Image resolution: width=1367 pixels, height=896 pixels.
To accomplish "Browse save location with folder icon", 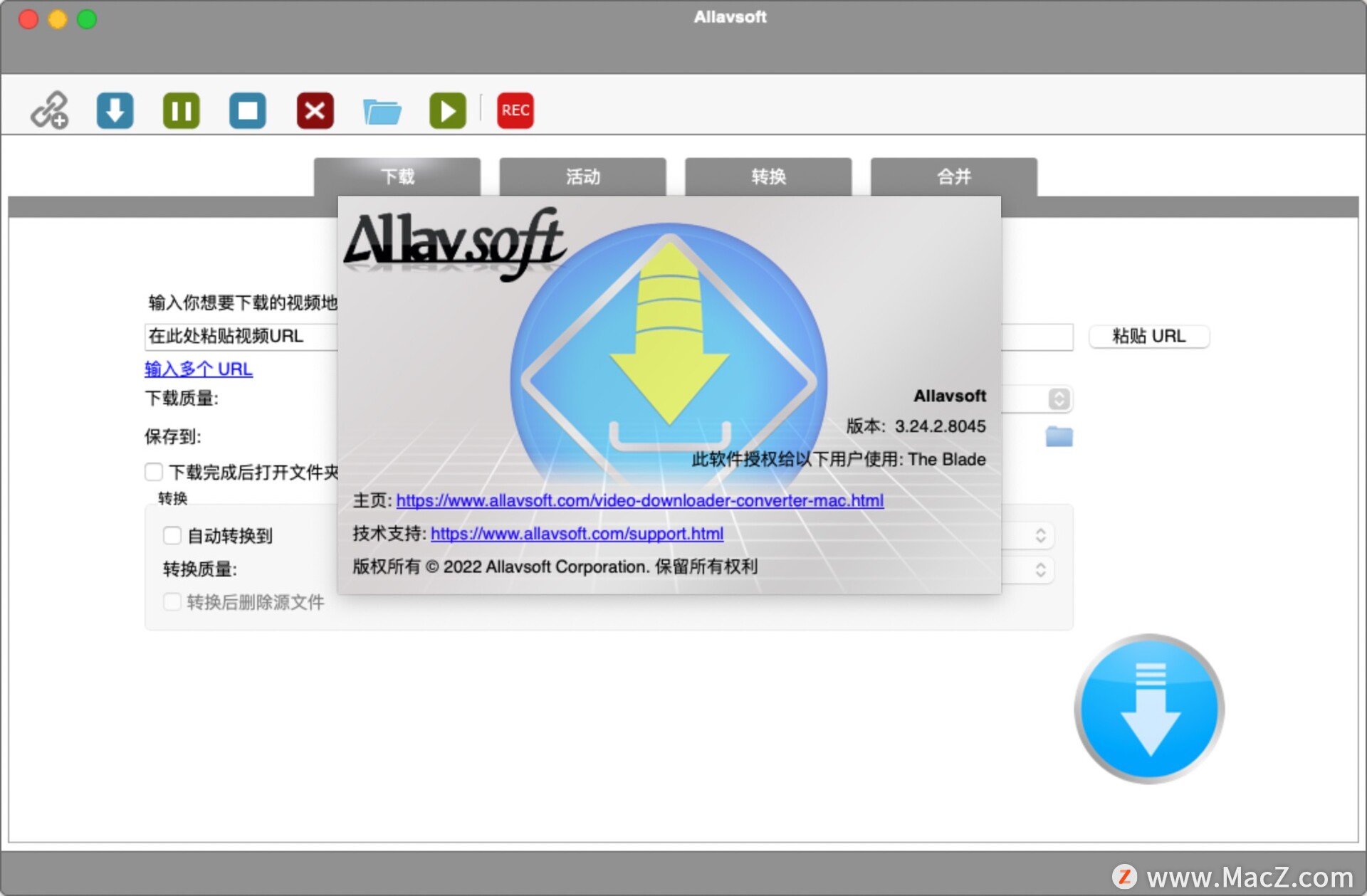I will (x=1059, y=436).
